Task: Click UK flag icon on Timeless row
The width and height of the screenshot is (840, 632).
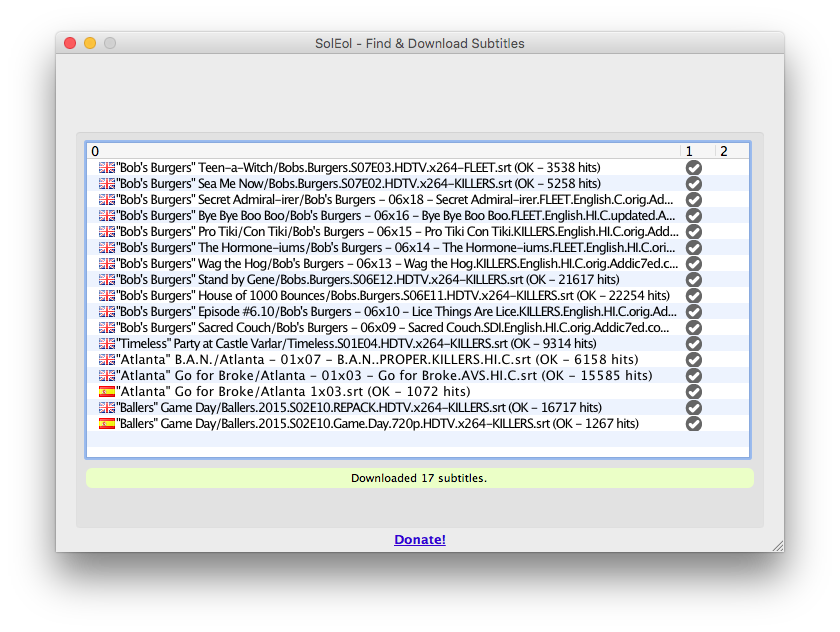Action: [x=107, y=343]
